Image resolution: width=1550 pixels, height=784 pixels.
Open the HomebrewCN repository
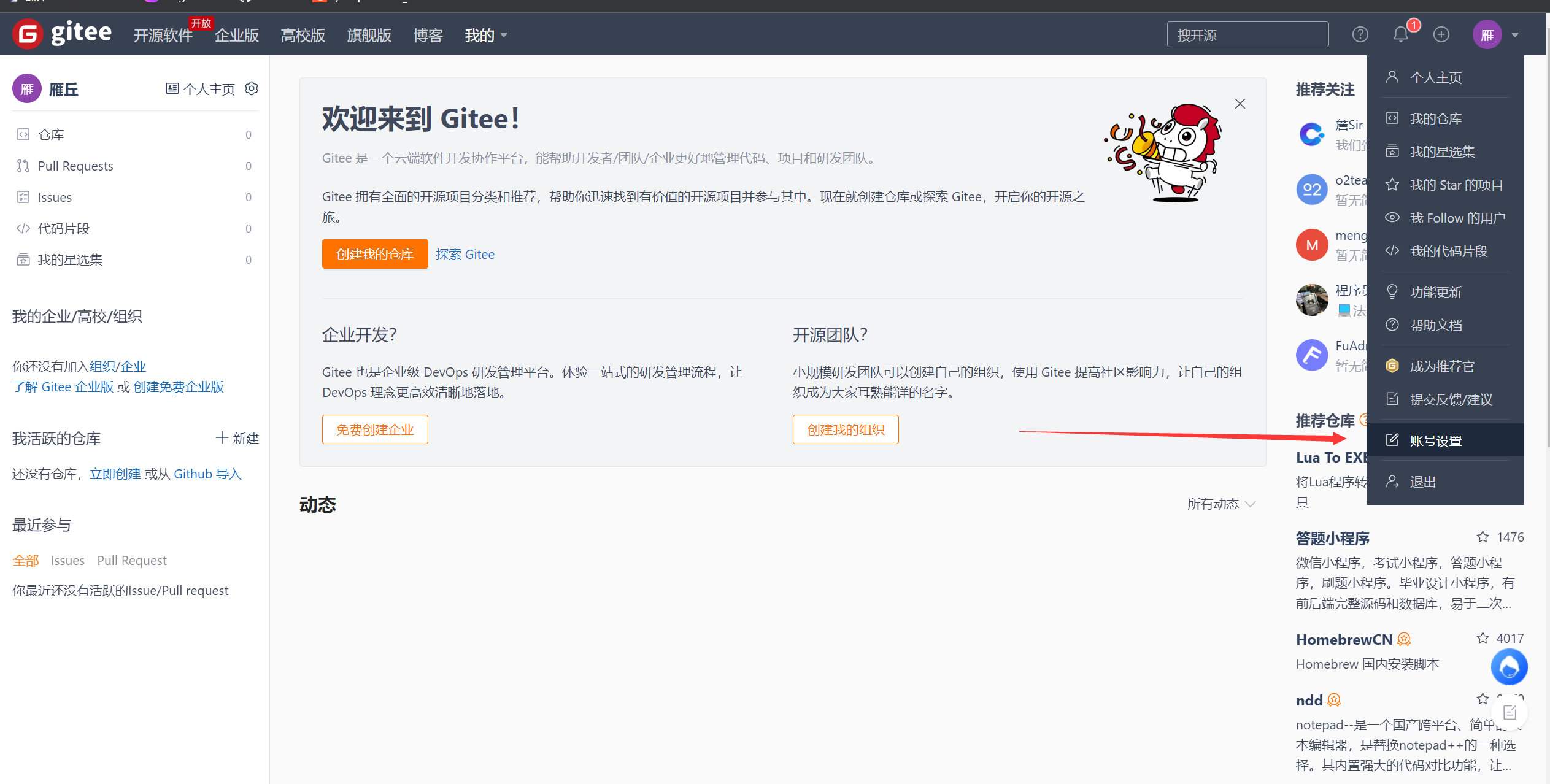pyautogui.click(x=1344, y=639)
